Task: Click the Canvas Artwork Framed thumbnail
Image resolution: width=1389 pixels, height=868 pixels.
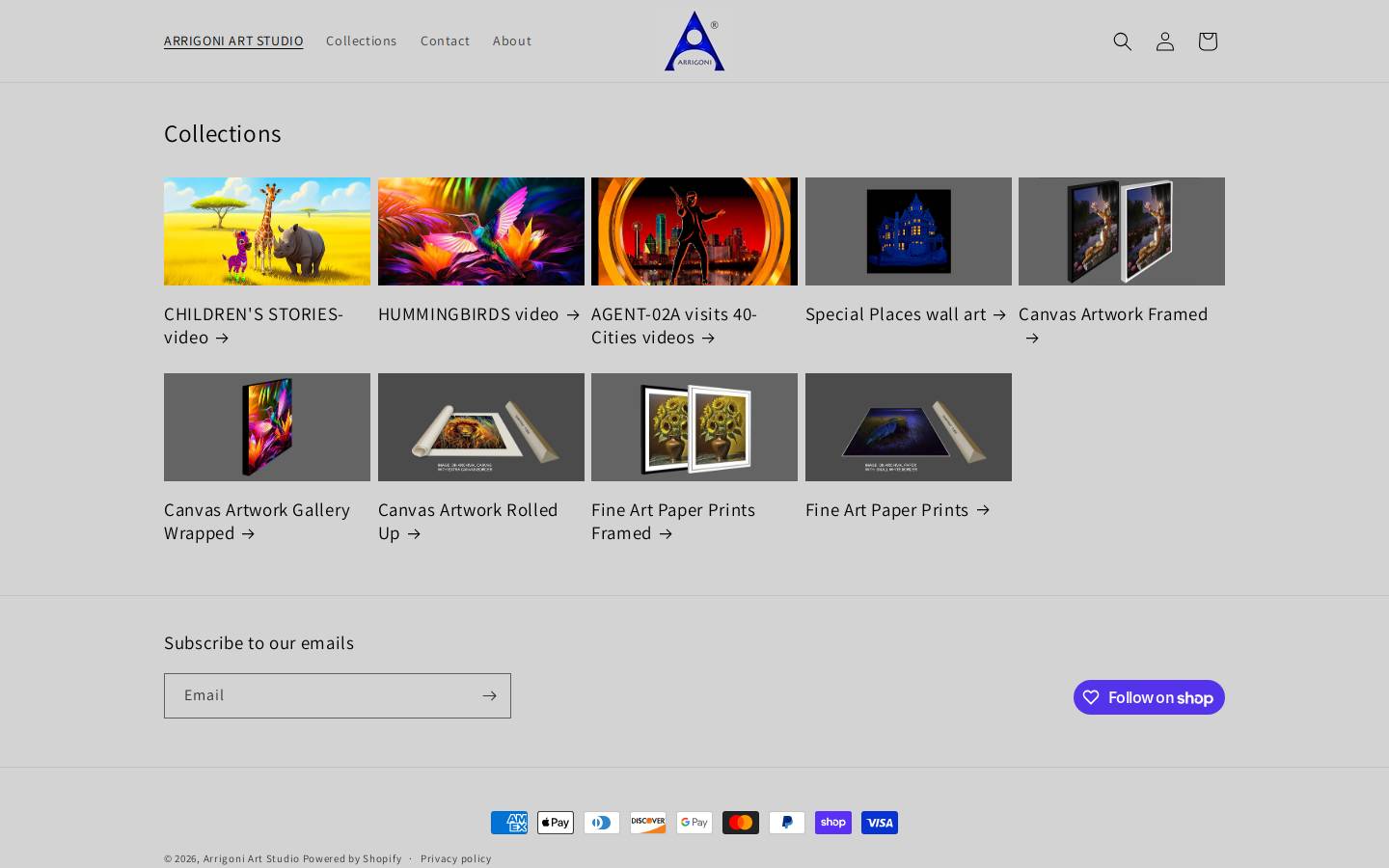Action: coord(1122,231)
